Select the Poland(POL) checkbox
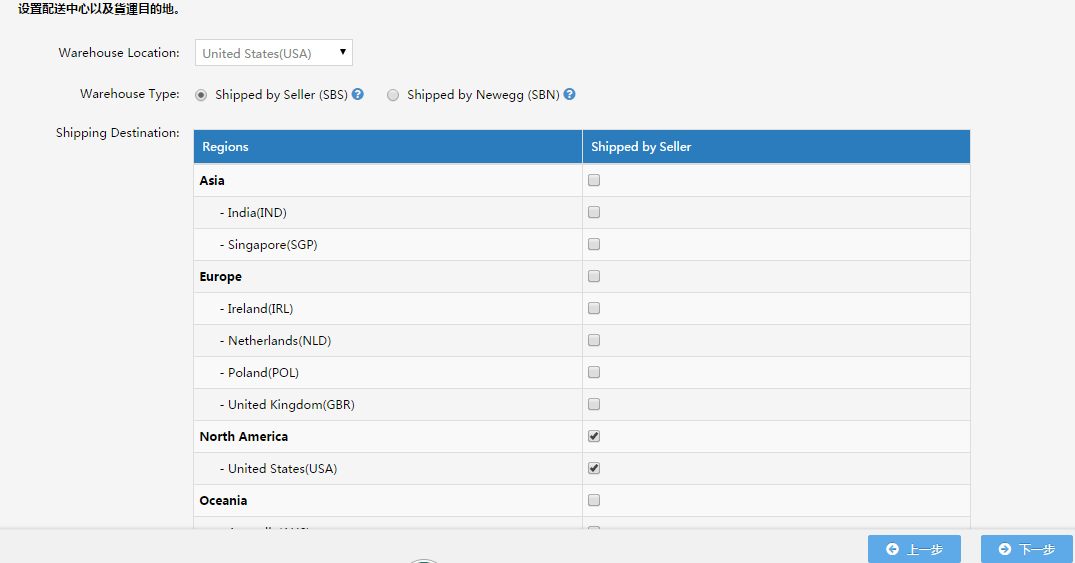The width and height of the screenshot is (1075, 563). tap(594, 373)
